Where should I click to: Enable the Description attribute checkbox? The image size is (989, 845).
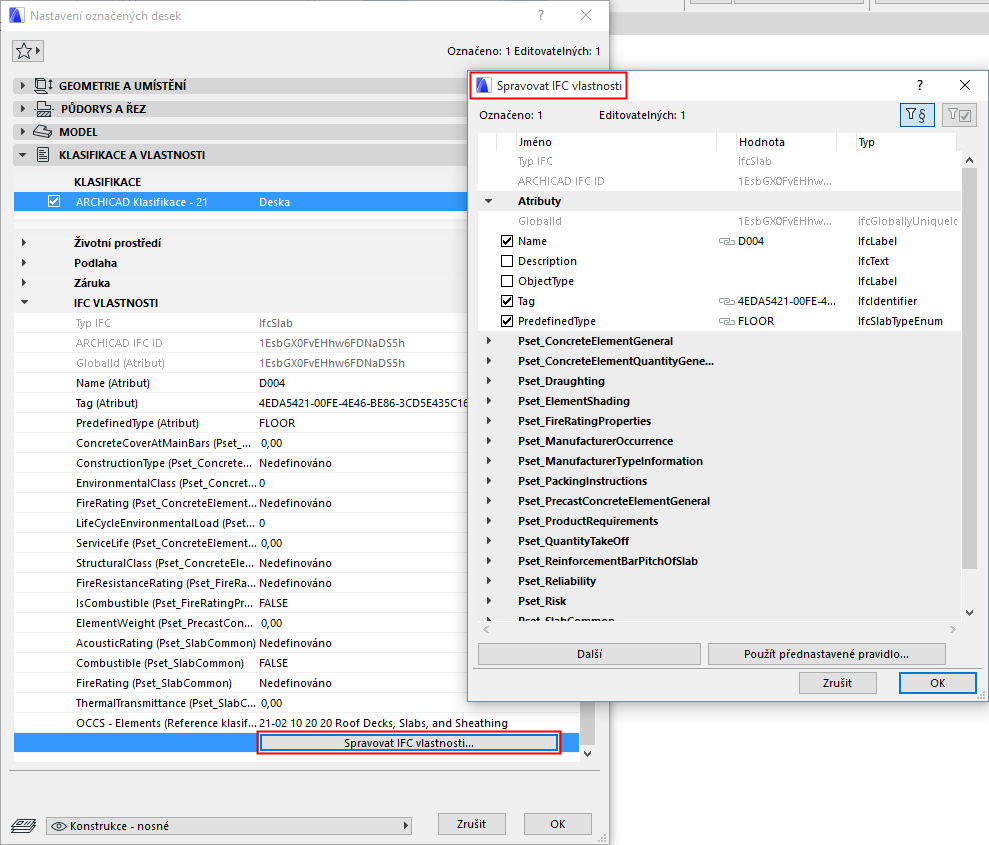[x=508, y=261]
